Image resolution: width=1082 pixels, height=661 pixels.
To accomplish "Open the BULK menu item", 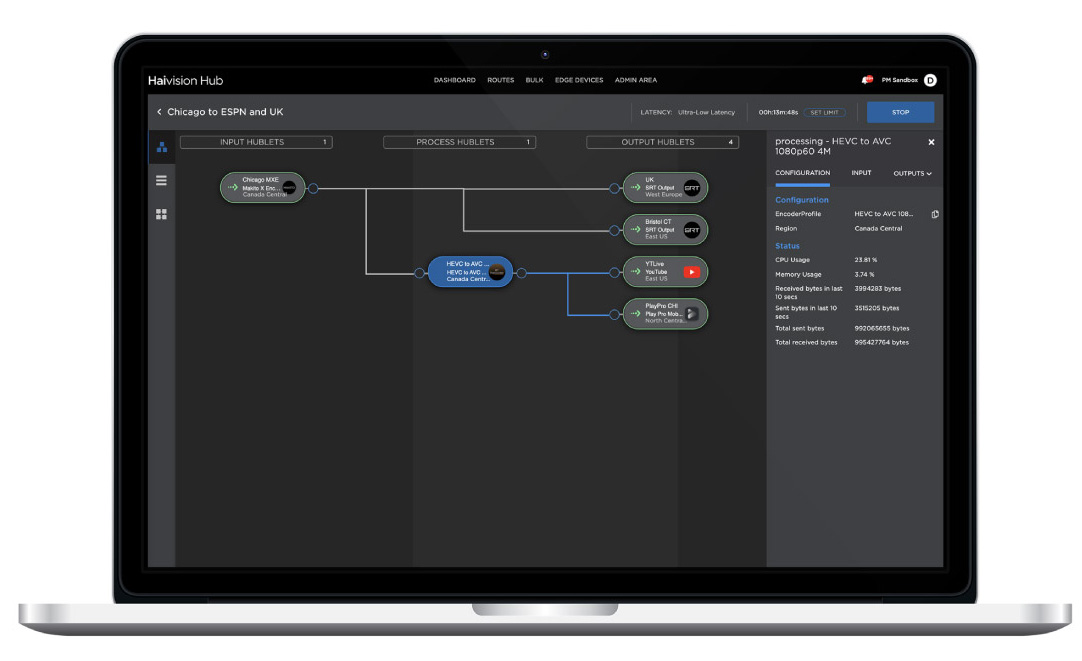I will pyautogui.click(x=534, y=80).
